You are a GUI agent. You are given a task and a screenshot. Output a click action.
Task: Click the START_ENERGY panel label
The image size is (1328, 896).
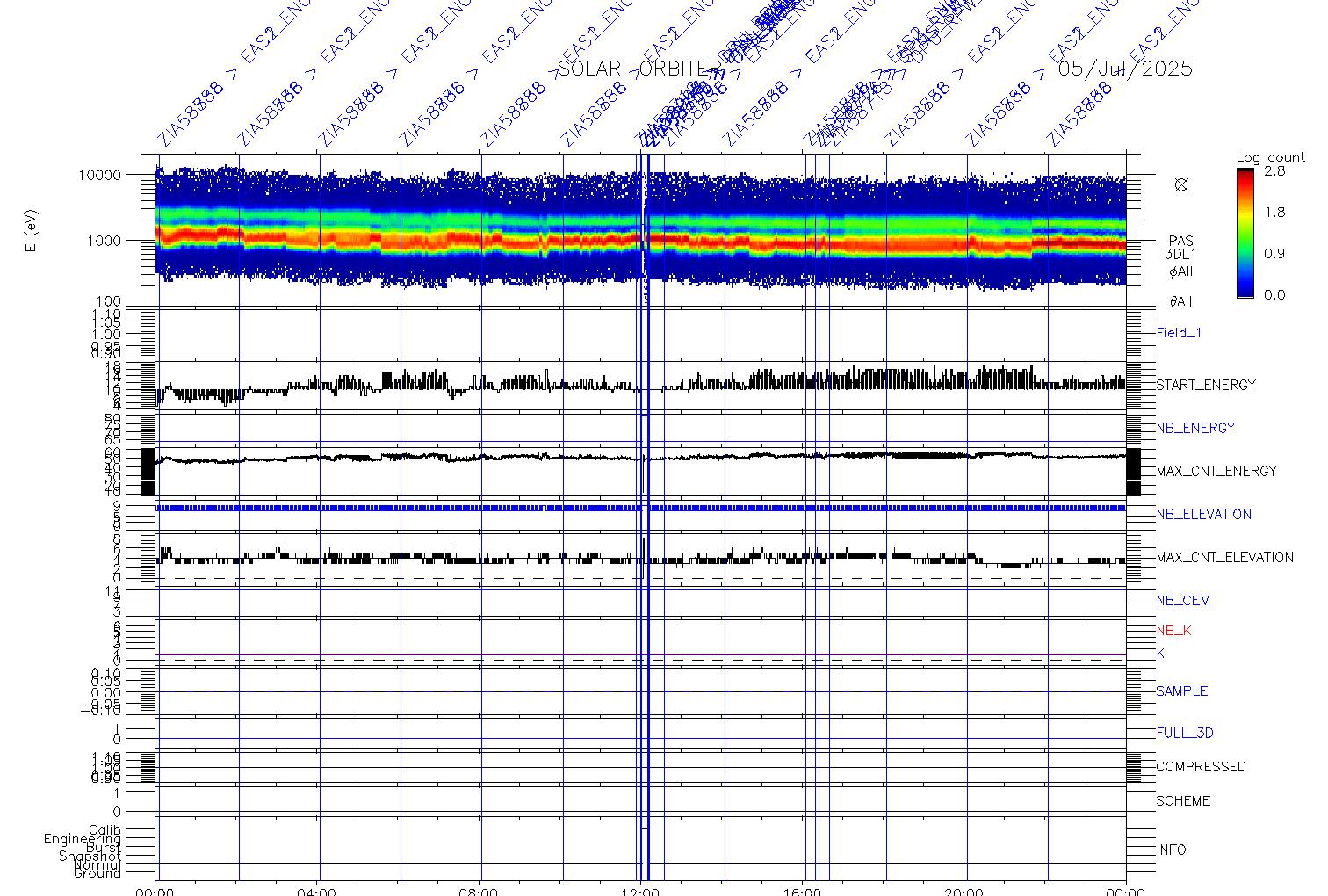(x=1206, y=385)
